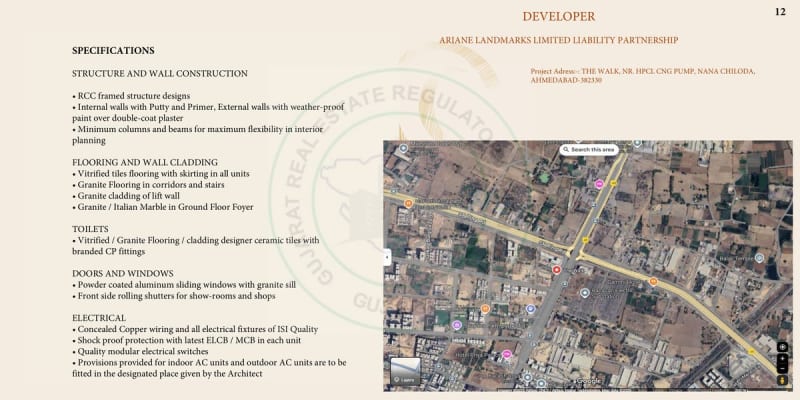Image resolution: width=800 pixels, height=400 pixels.
Task: Zoom out of the map with minus
Action: [782, 368]
